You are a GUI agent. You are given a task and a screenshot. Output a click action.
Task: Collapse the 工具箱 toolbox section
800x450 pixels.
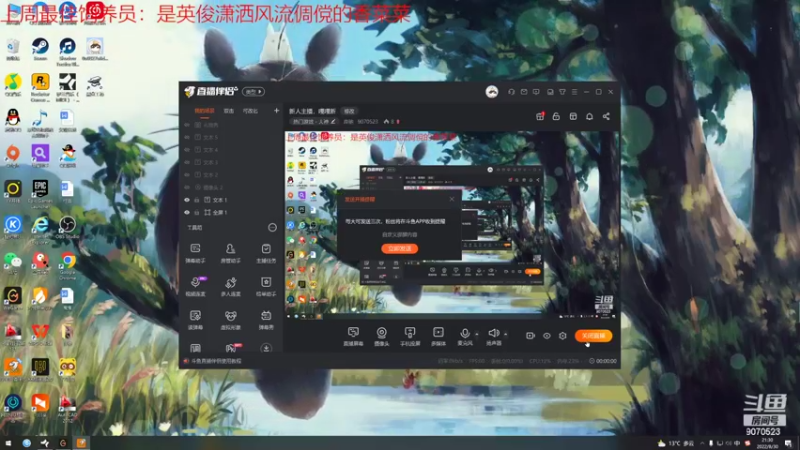point(272,228)
